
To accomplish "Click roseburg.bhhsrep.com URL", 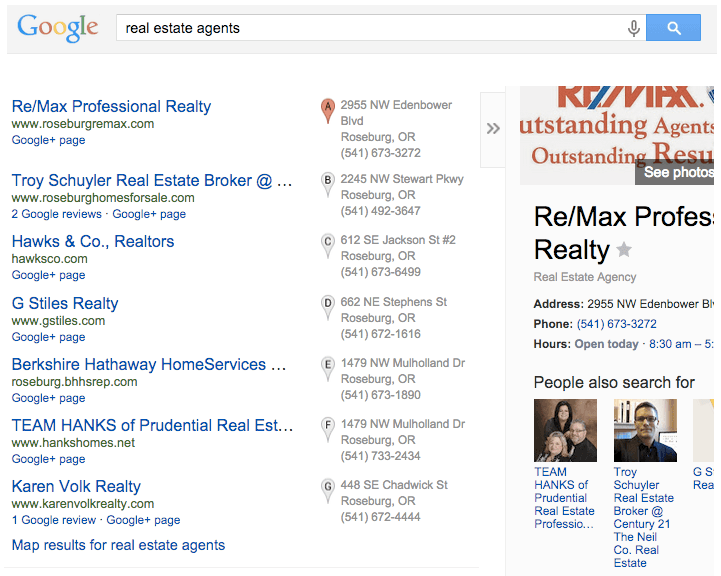I will [74, 382].
